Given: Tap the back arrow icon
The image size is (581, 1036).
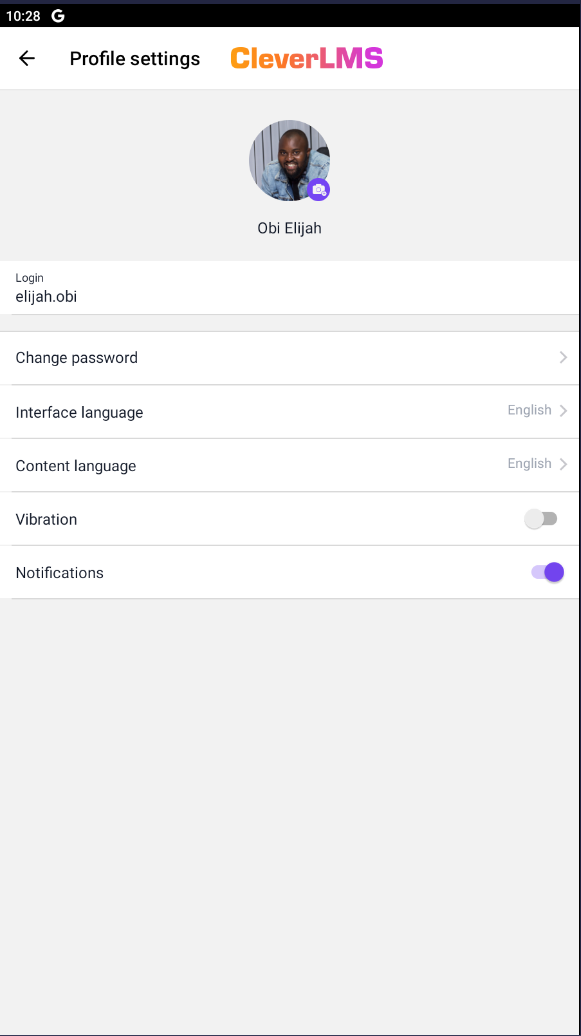Looking at the screenshot, I should pos(26,58).
